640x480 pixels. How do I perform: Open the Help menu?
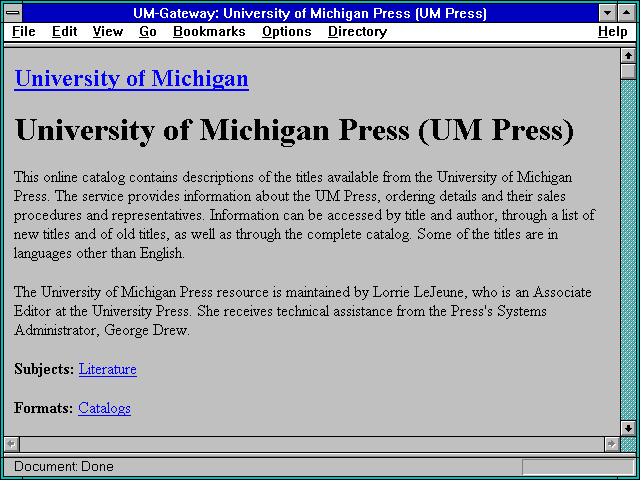[613, 32]
